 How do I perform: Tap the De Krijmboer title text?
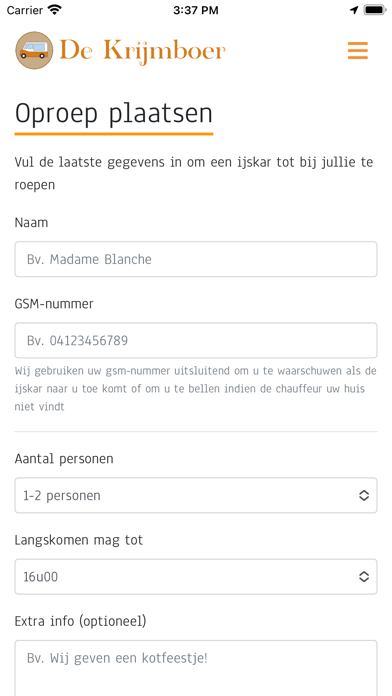143,51
